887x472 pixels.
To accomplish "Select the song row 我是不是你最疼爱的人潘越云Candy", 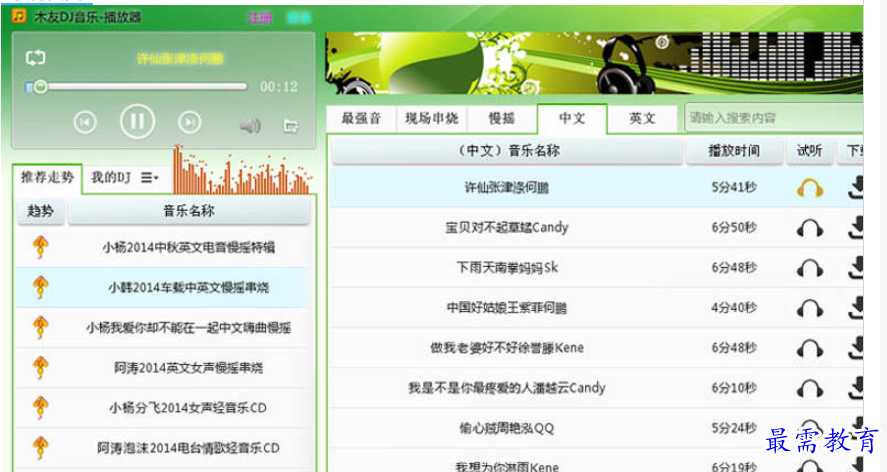I will click(597, 388).
